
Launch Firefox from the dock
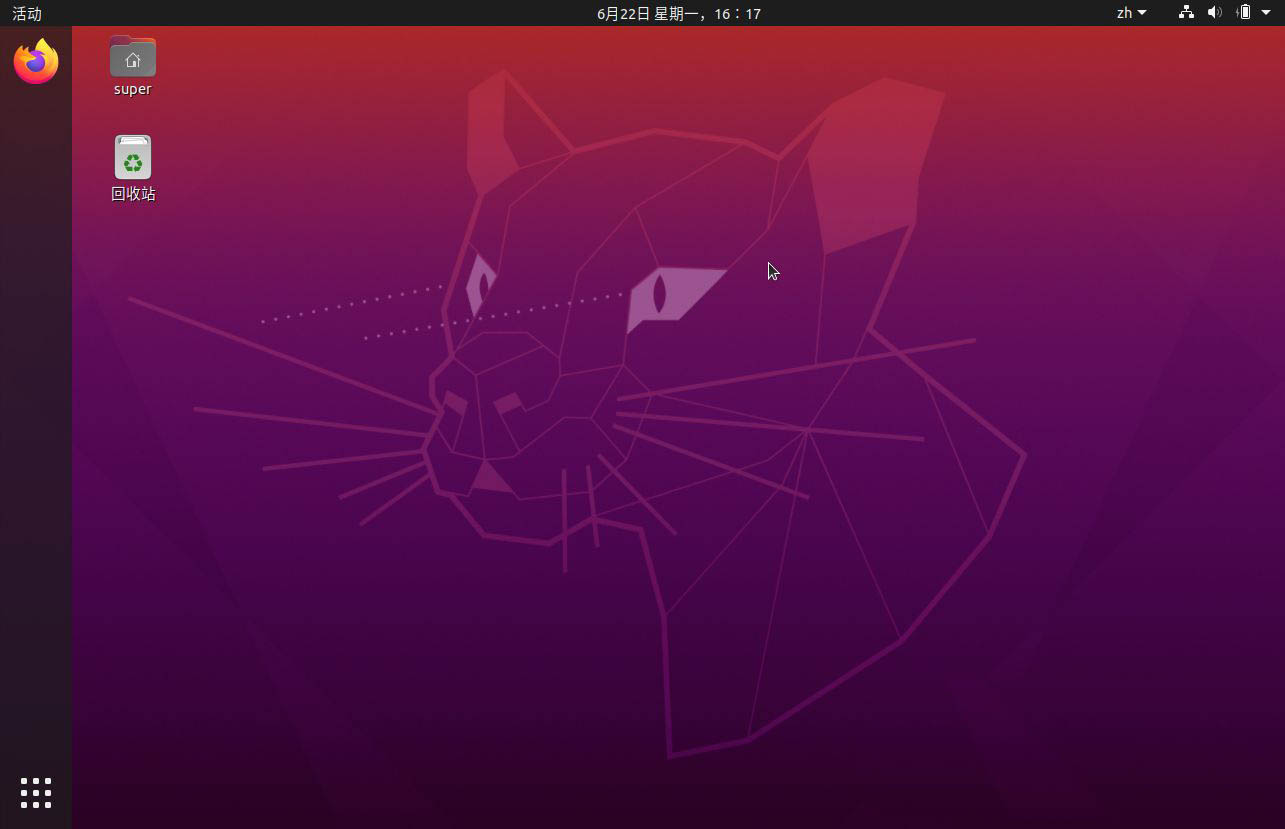click(x=36, y=62)
